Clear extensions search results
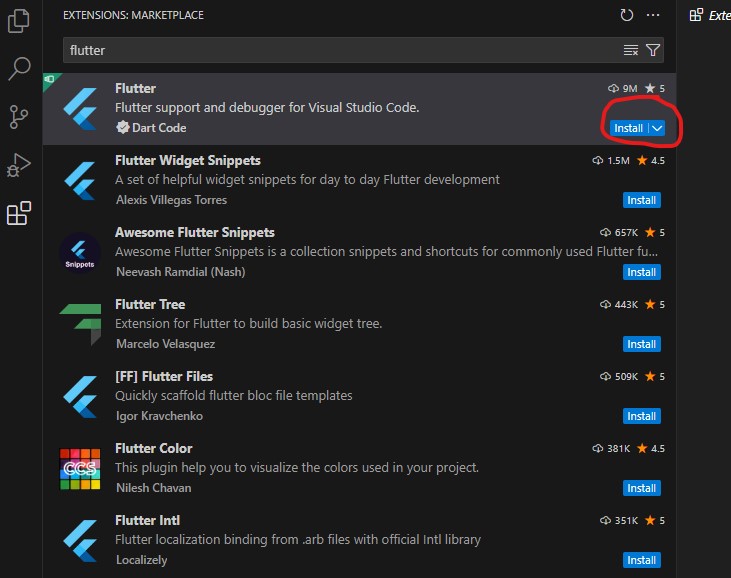 tap(631, 50)
